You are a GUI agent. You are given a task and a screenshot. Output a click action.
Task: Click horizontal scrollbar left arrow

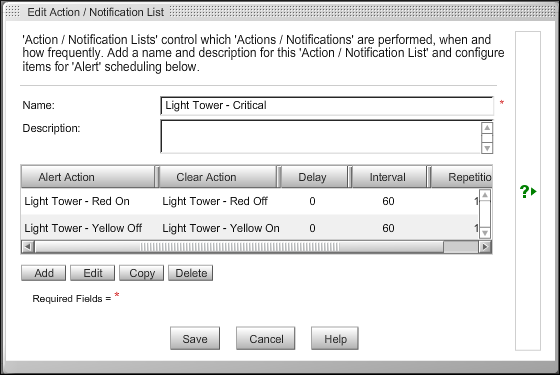coord(28,246)
